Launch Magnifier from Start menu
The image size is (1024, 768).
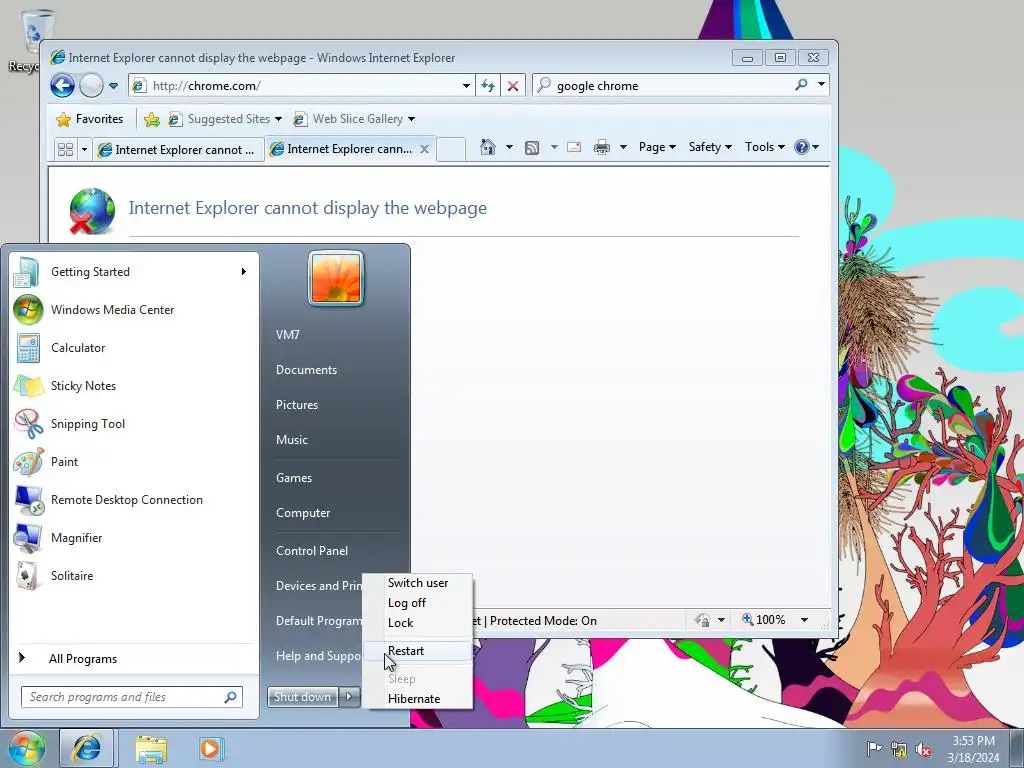click(133, 537)
